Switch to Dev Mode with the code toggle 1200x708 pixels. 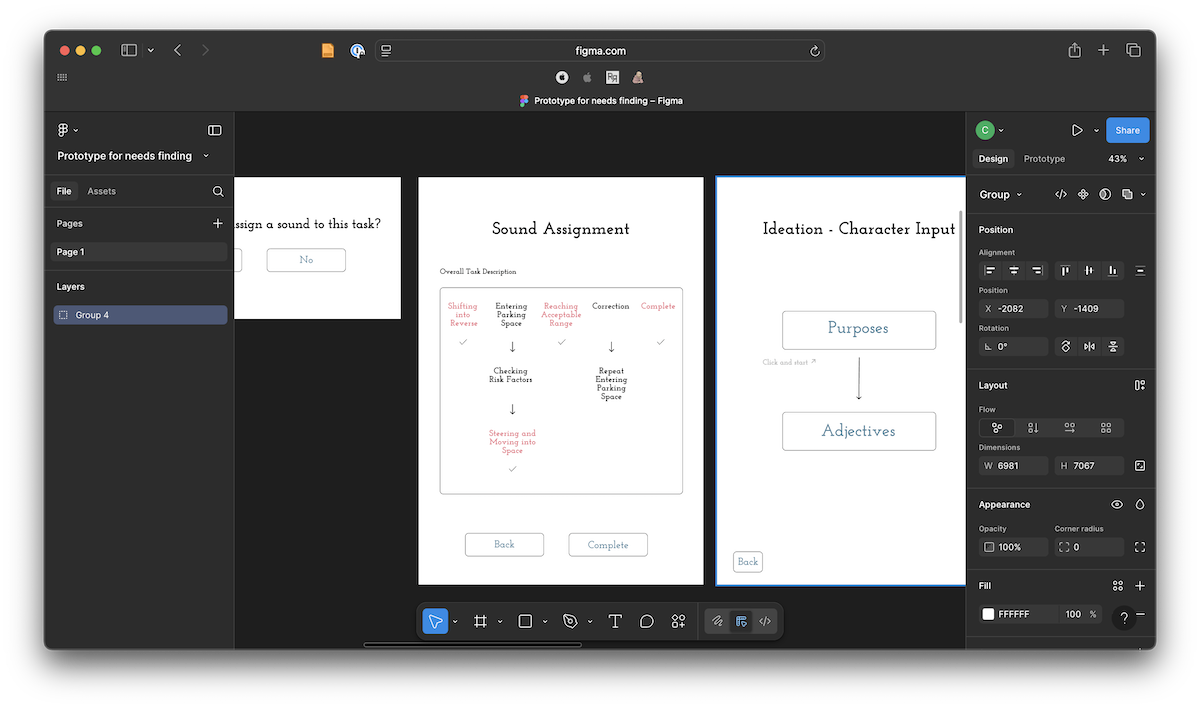[765, 621]
